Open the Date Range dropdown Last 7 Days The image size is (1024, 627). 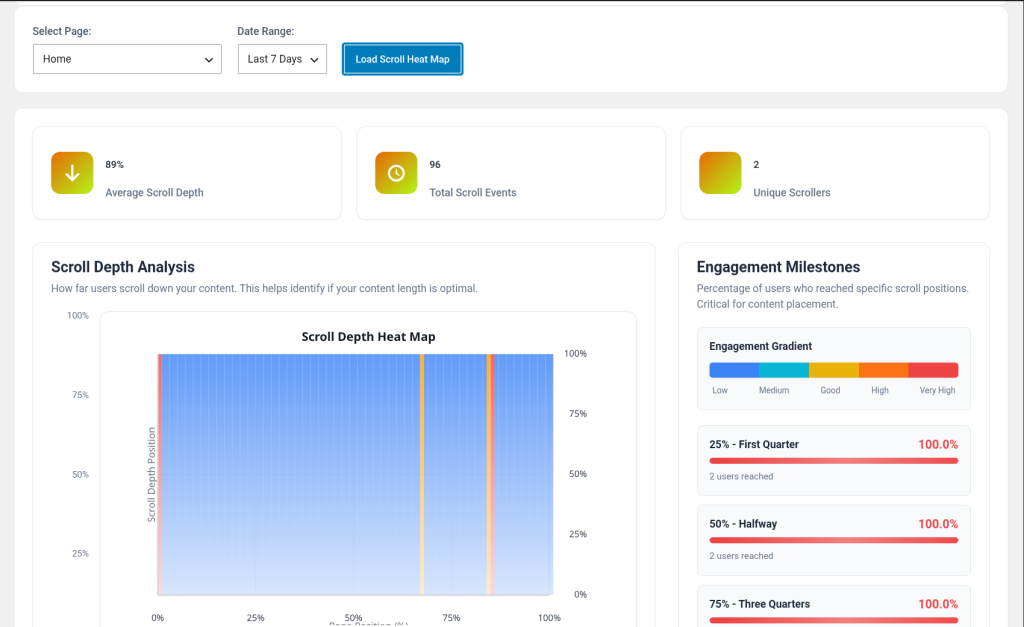(x=282, y=59)
